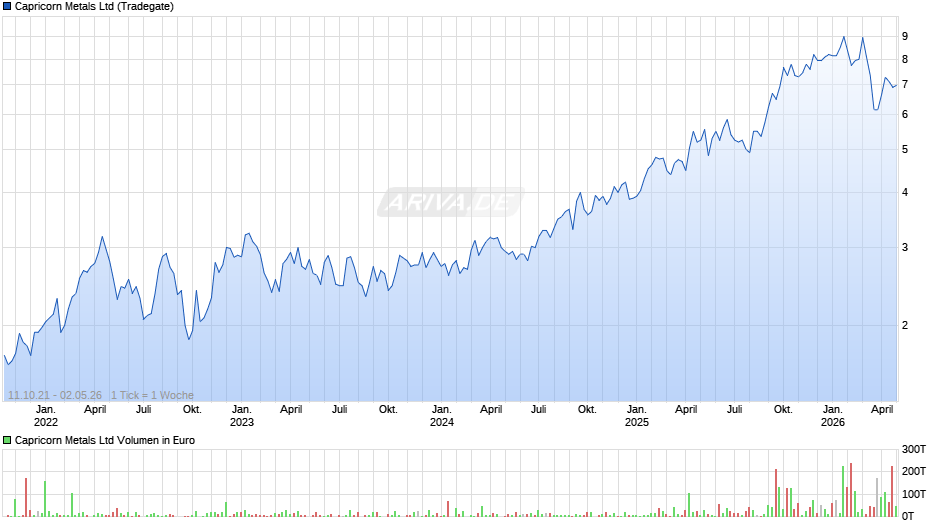Click the price axis value 3

pos(905,247)
